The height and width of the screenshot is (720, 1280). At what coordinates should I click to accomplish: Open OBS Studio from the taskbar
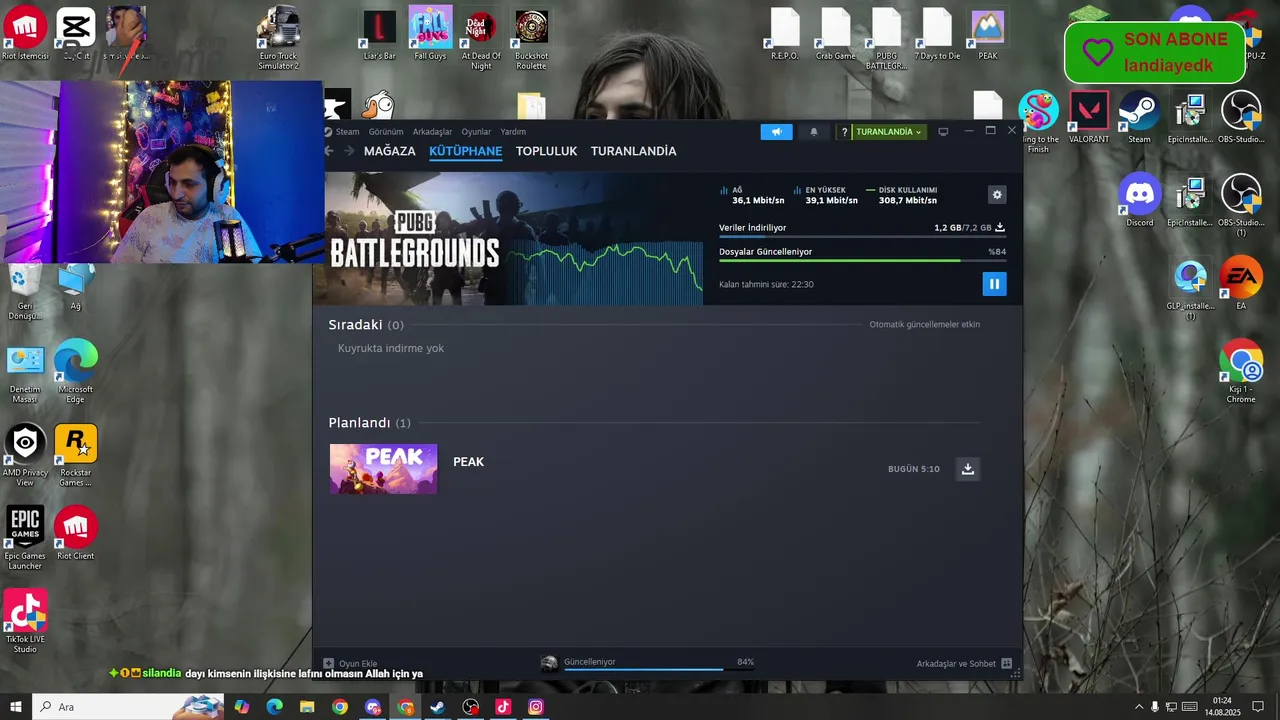pos(471,707)
